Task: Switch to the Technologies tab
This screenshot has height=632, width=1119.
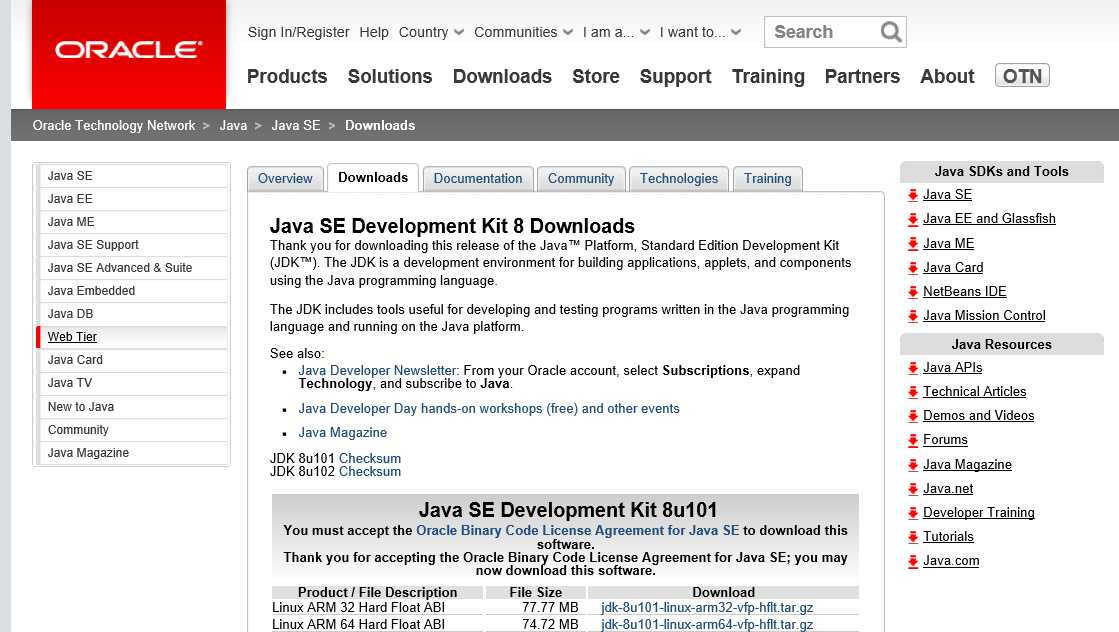Action: click(679, 178)
